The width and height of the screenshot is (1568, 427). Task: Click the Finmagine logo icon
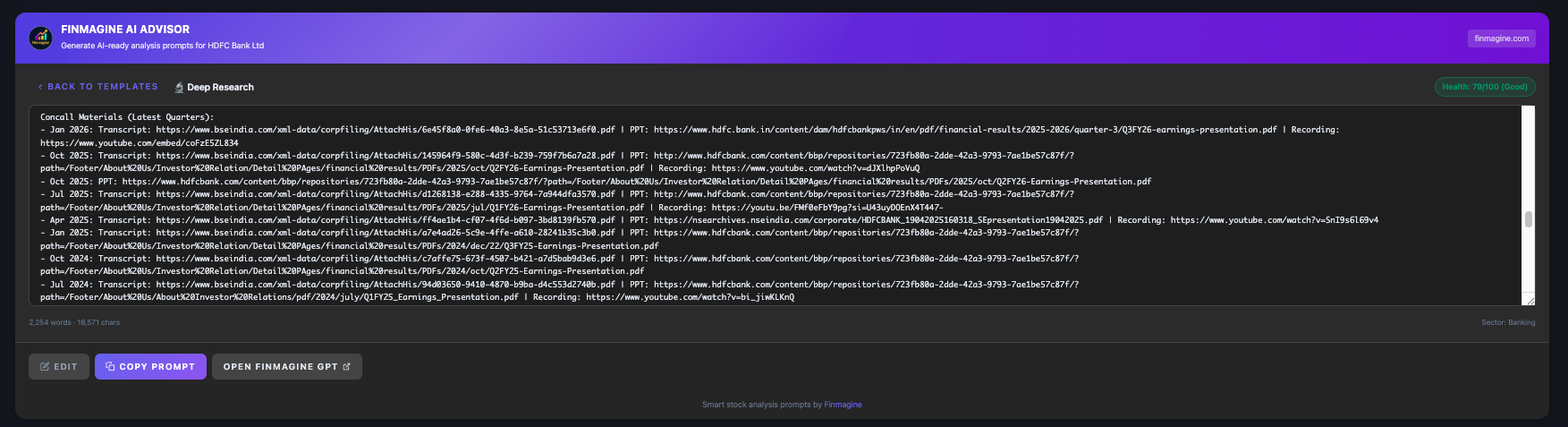point(40,38)
